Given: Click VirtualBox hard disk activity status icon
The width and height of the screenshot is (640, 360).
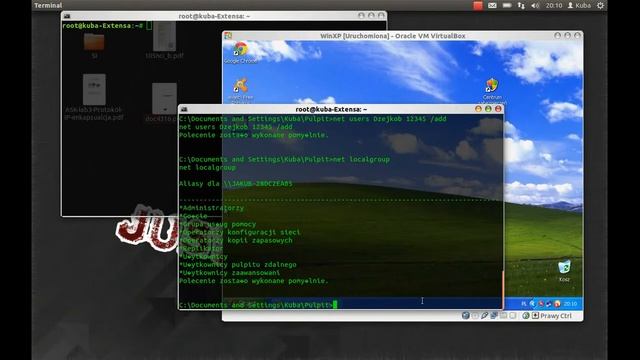Looking at the screenshot, I should click(x=466, y=316).
